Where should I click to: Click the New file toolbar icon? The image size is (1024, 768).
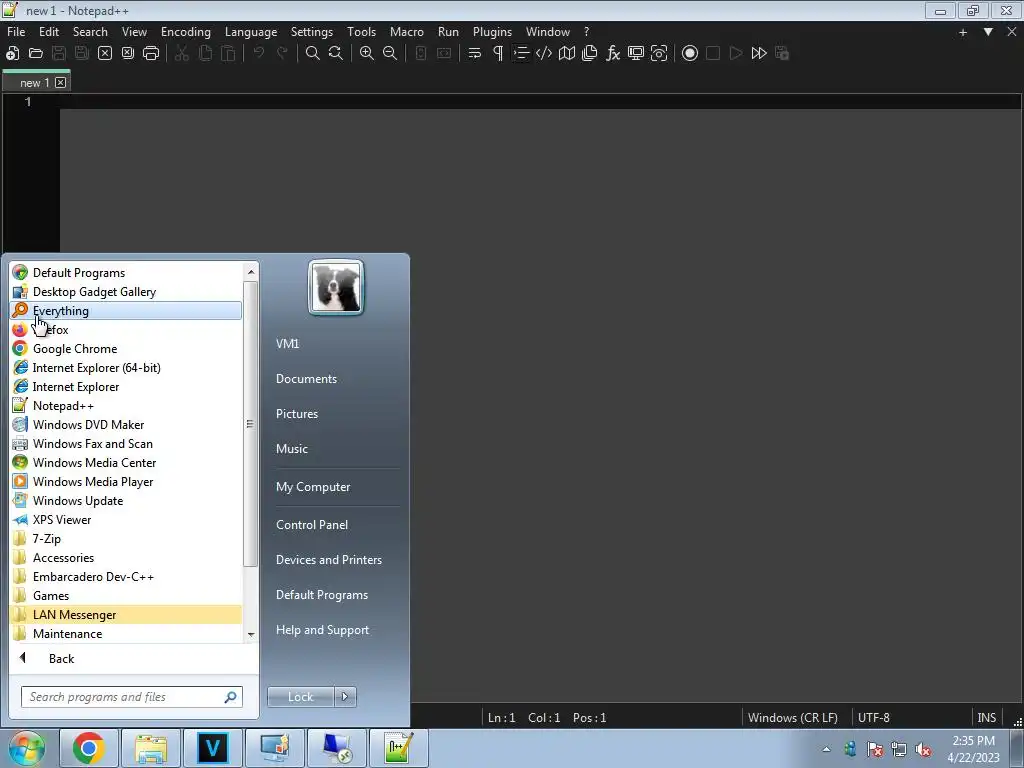tap(12, 54)
